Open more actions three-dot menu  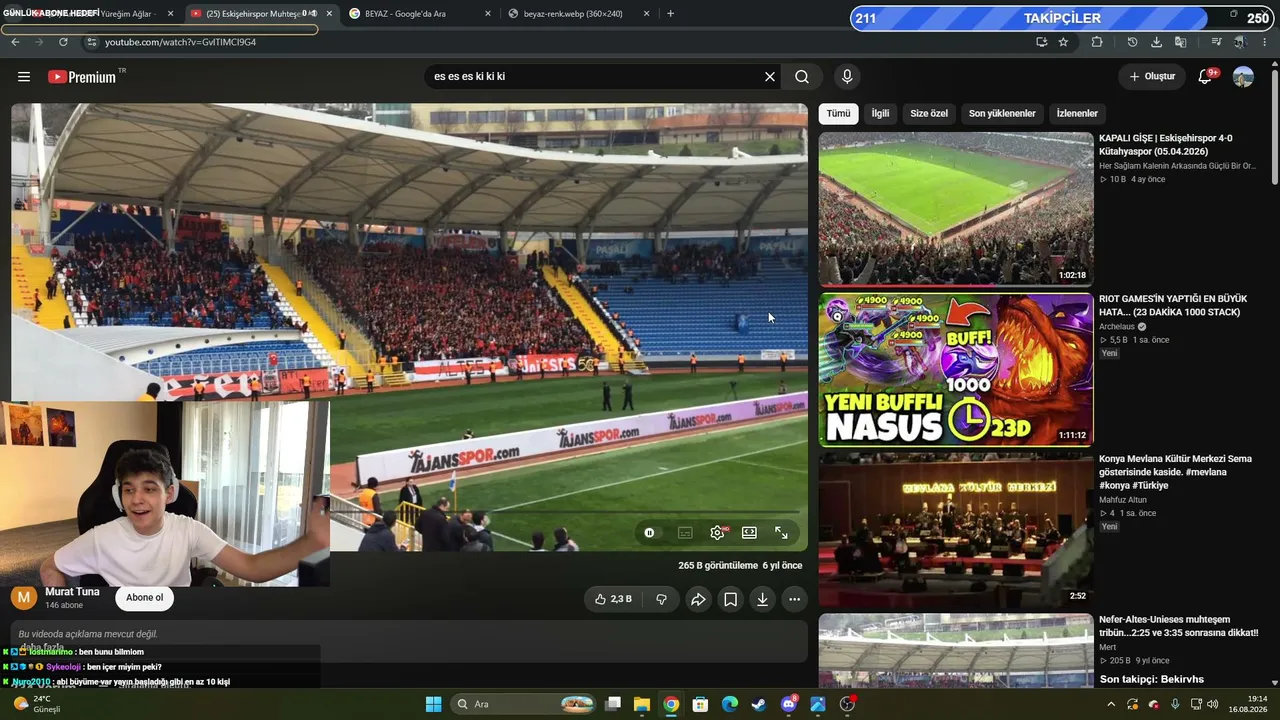pos(794,599)
